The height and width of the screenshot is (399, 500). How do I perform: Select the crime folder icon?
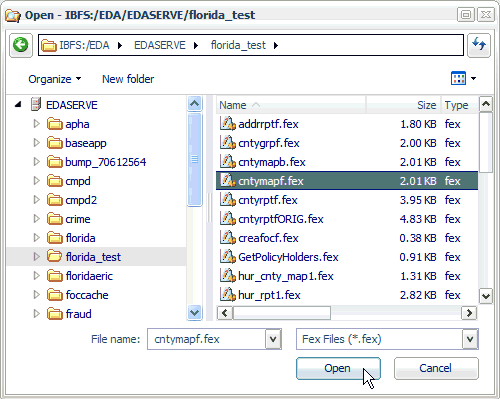pos(55,219)
